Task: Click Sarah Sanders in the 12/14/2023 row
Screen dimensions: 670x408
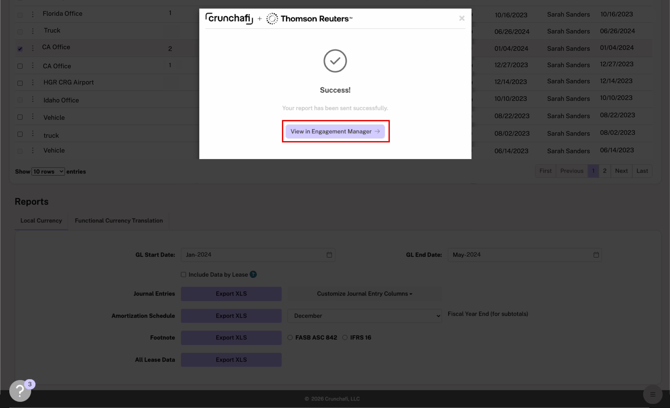Action: (568, 81)
